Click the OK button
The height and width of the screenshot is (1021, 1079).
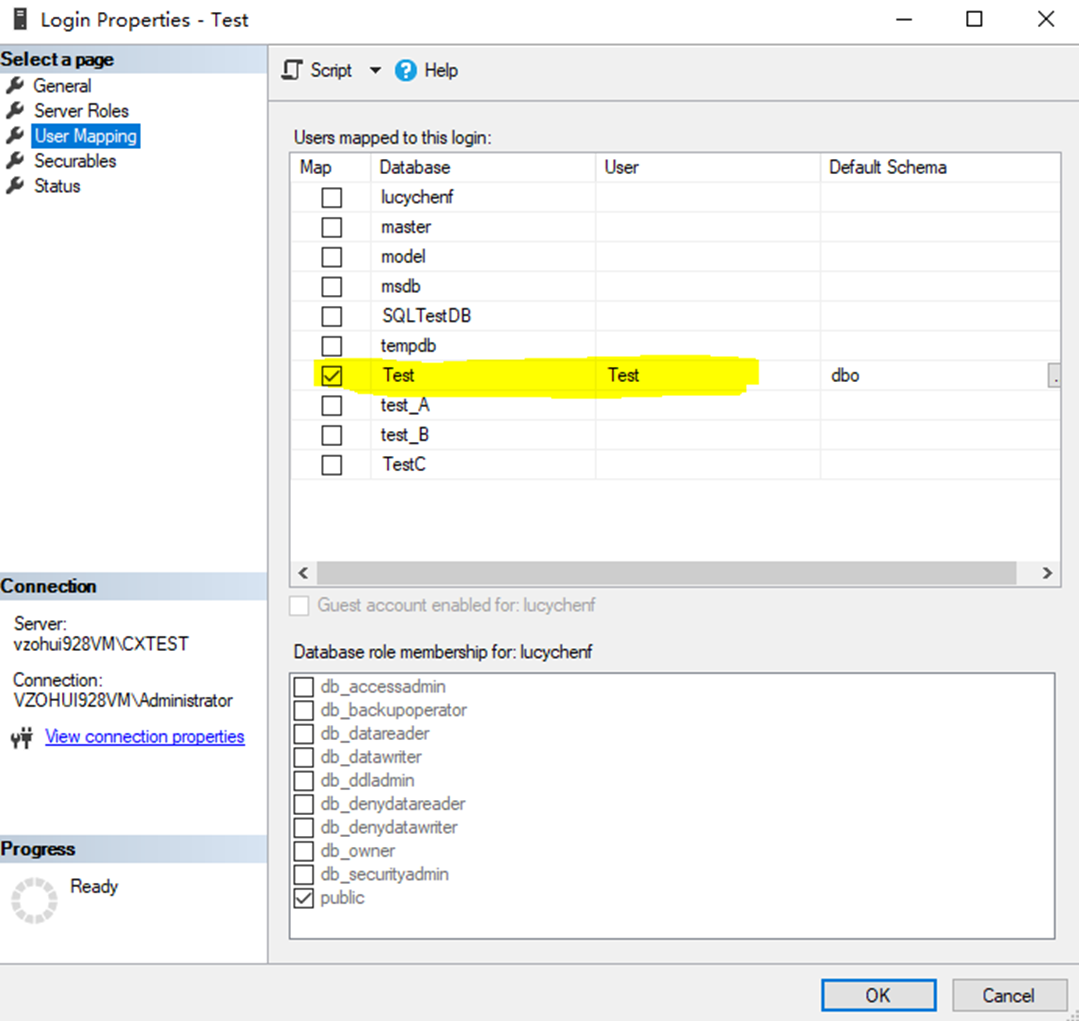(878, 996)
